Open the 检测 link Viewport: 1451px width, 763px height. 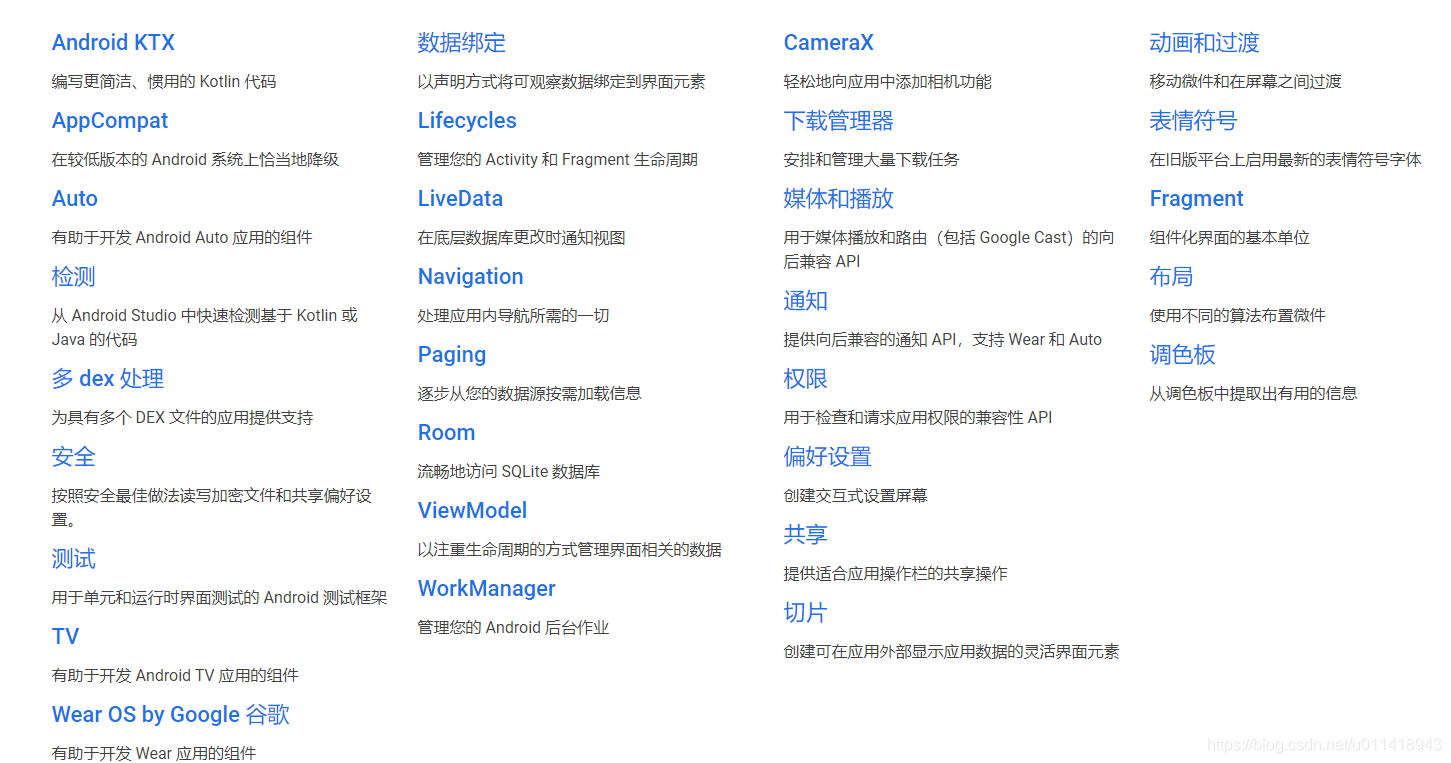click(74, 277)
